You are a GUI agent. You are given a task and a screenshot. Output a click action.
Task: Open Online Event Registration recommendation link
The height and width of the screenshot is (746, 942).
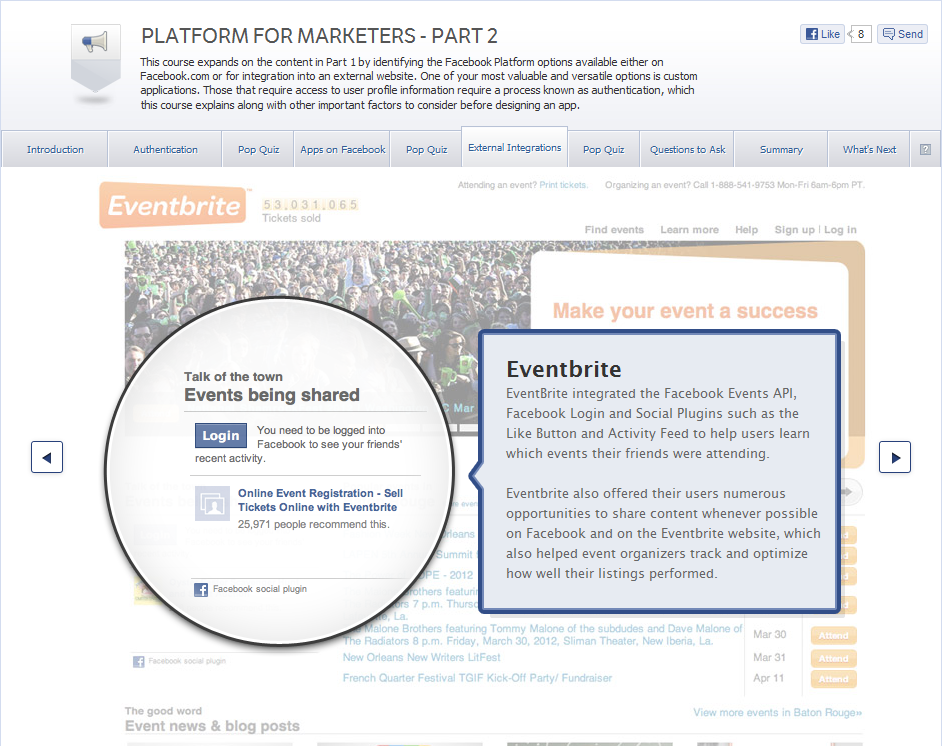point(320,500)
